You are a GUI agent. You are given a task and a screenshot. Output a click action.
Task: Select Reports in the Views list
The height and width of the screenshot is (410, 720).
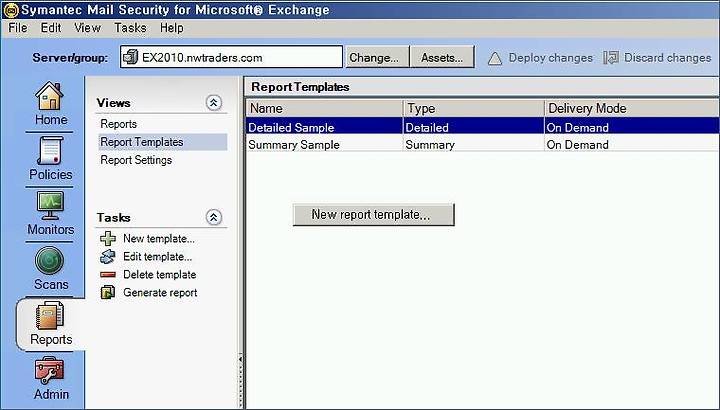pyautogui.click(x=118, y=124)
